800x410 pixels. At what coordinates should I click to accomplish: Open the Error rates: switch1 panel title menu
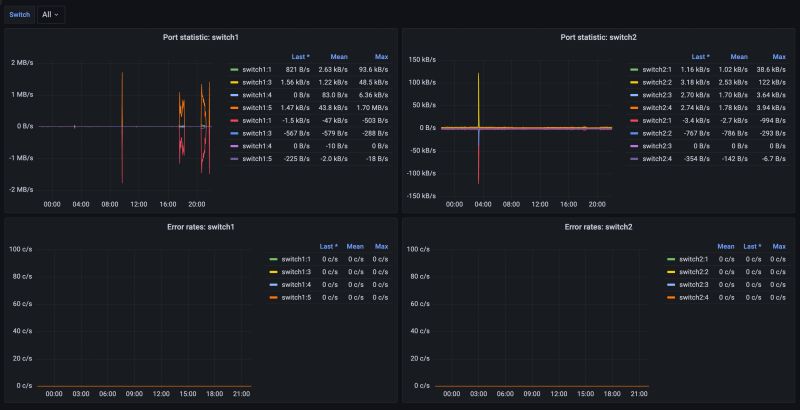pos(201,227)
